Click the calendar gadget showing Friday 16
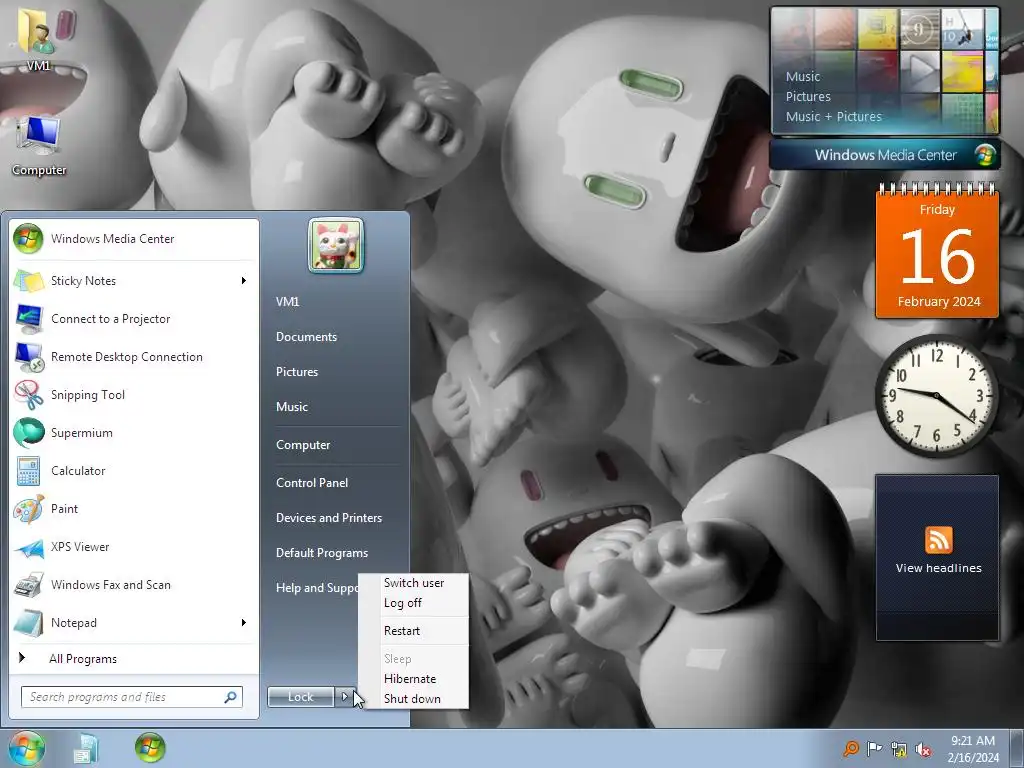This screenshot has width=1024, height=768. 937,251
